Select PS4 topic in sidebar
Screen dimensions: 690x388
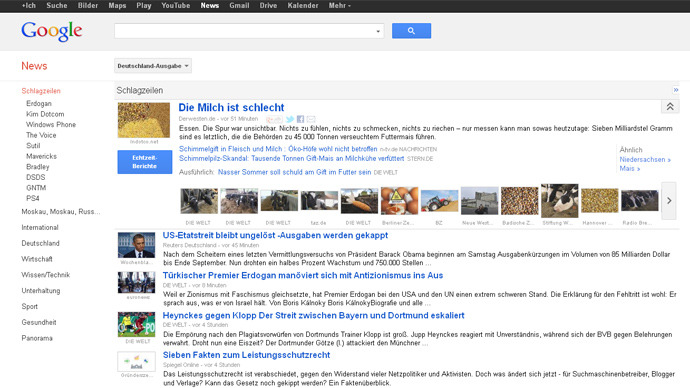point(33,198)
